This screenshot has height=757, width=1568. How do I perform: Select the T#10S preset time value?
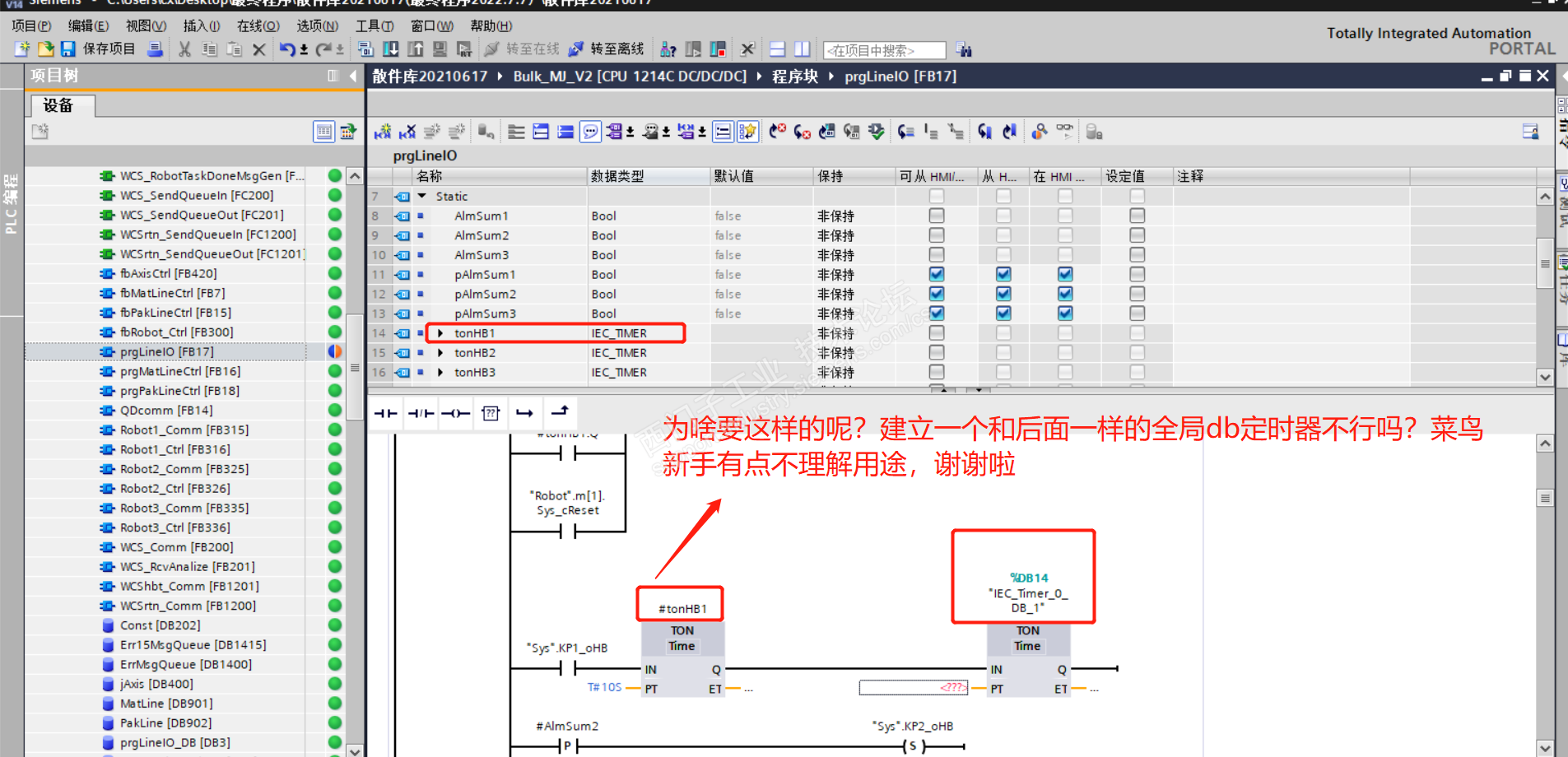pos(604,687)
